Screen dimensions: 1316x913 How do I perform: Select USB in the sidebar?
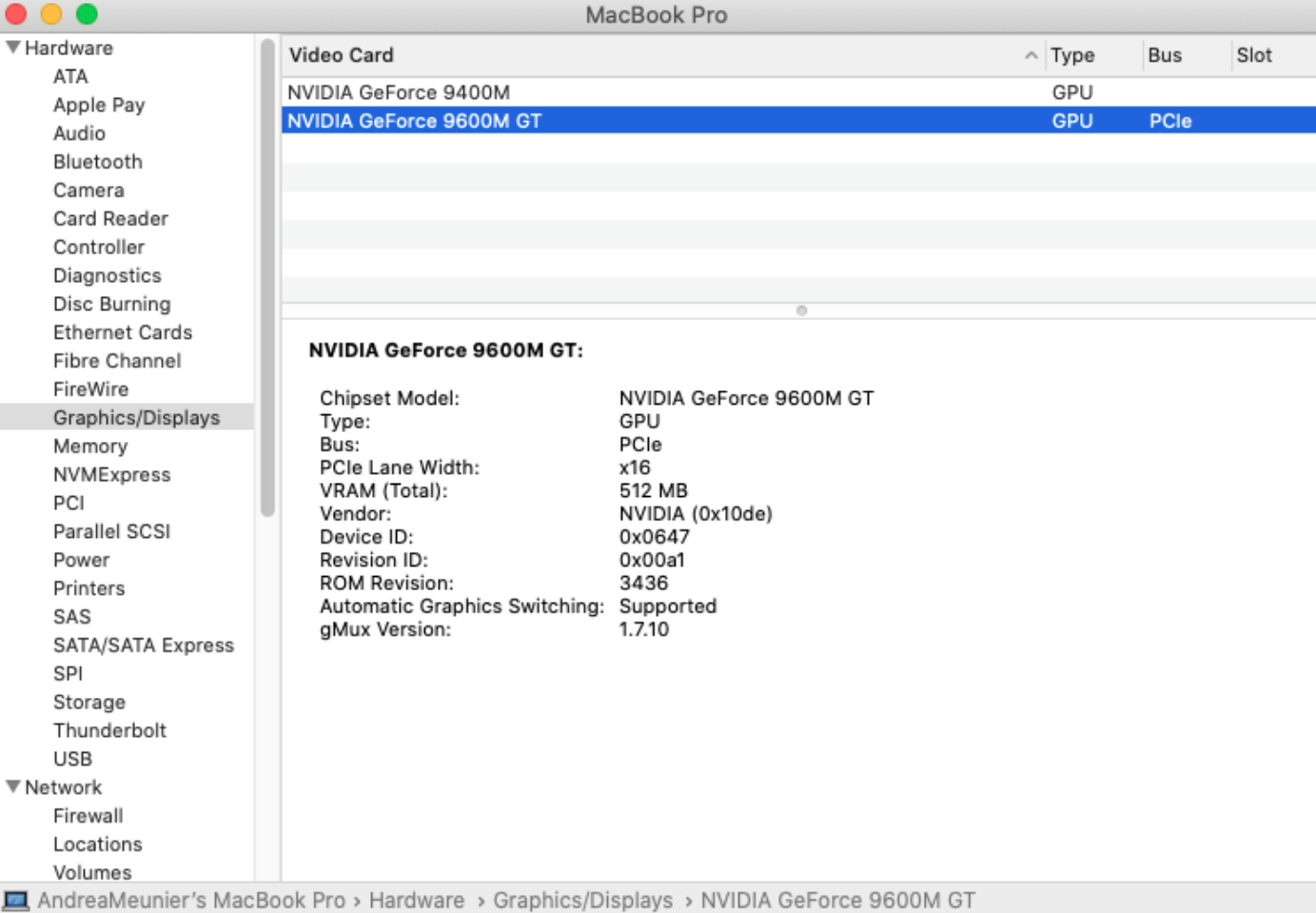coord(72,759)
